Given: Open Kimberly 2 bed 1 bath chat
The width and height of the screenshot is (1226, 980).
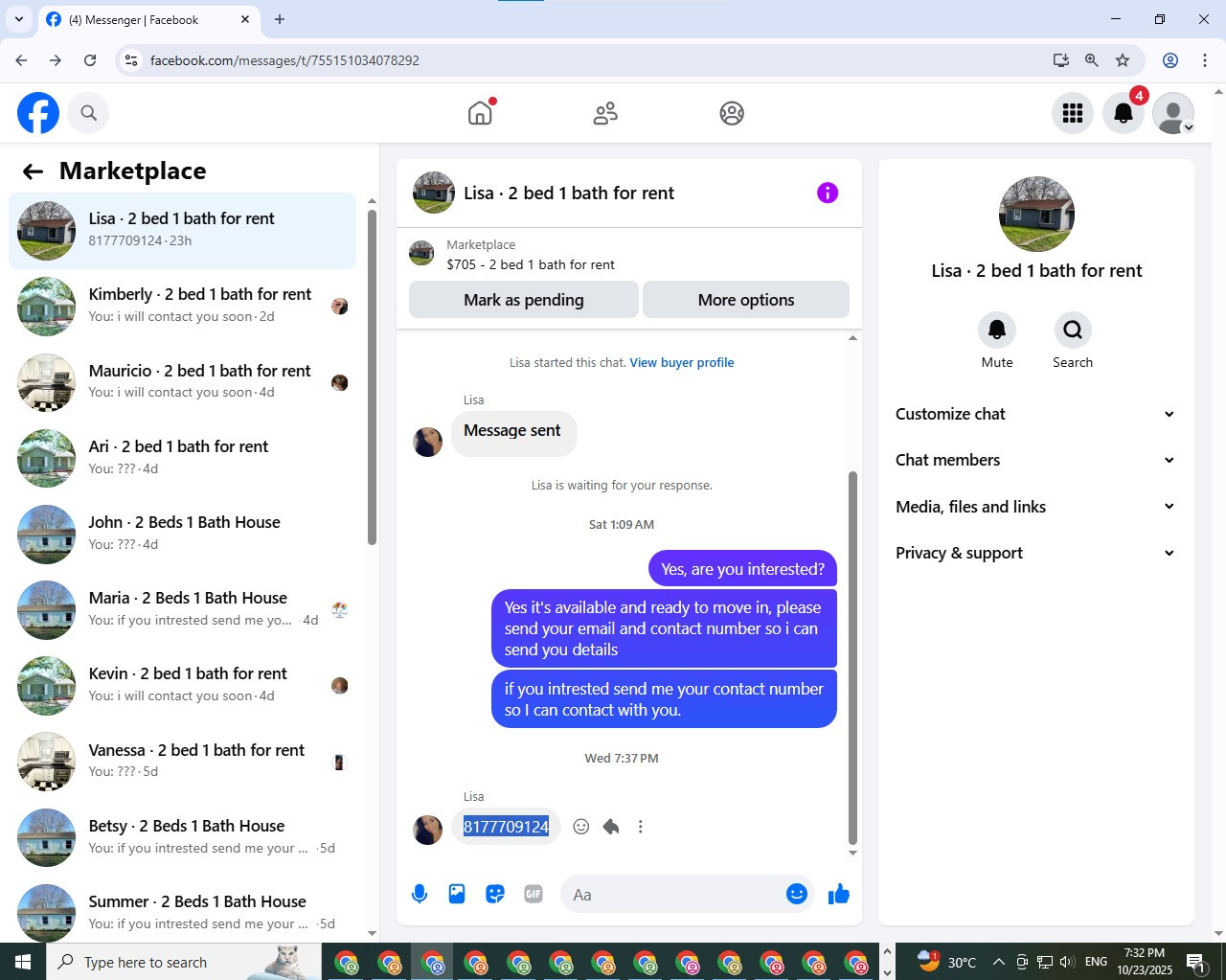Looking at the screenshot, I should coord(182,307).
